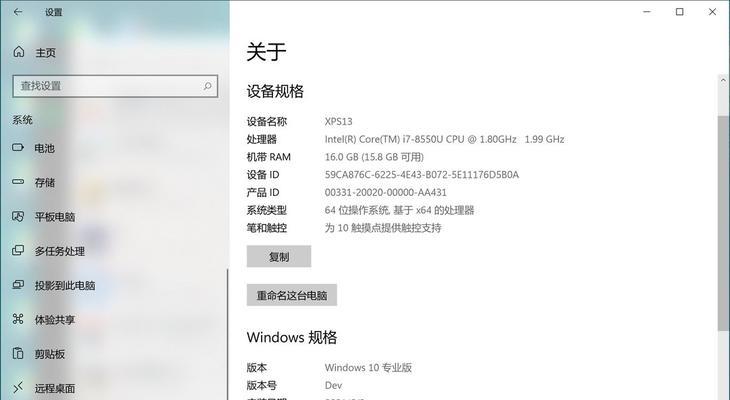730x400 pixels.
Task: Click the 重命名这台电脑 button
Action: click(x=292, y=295)
